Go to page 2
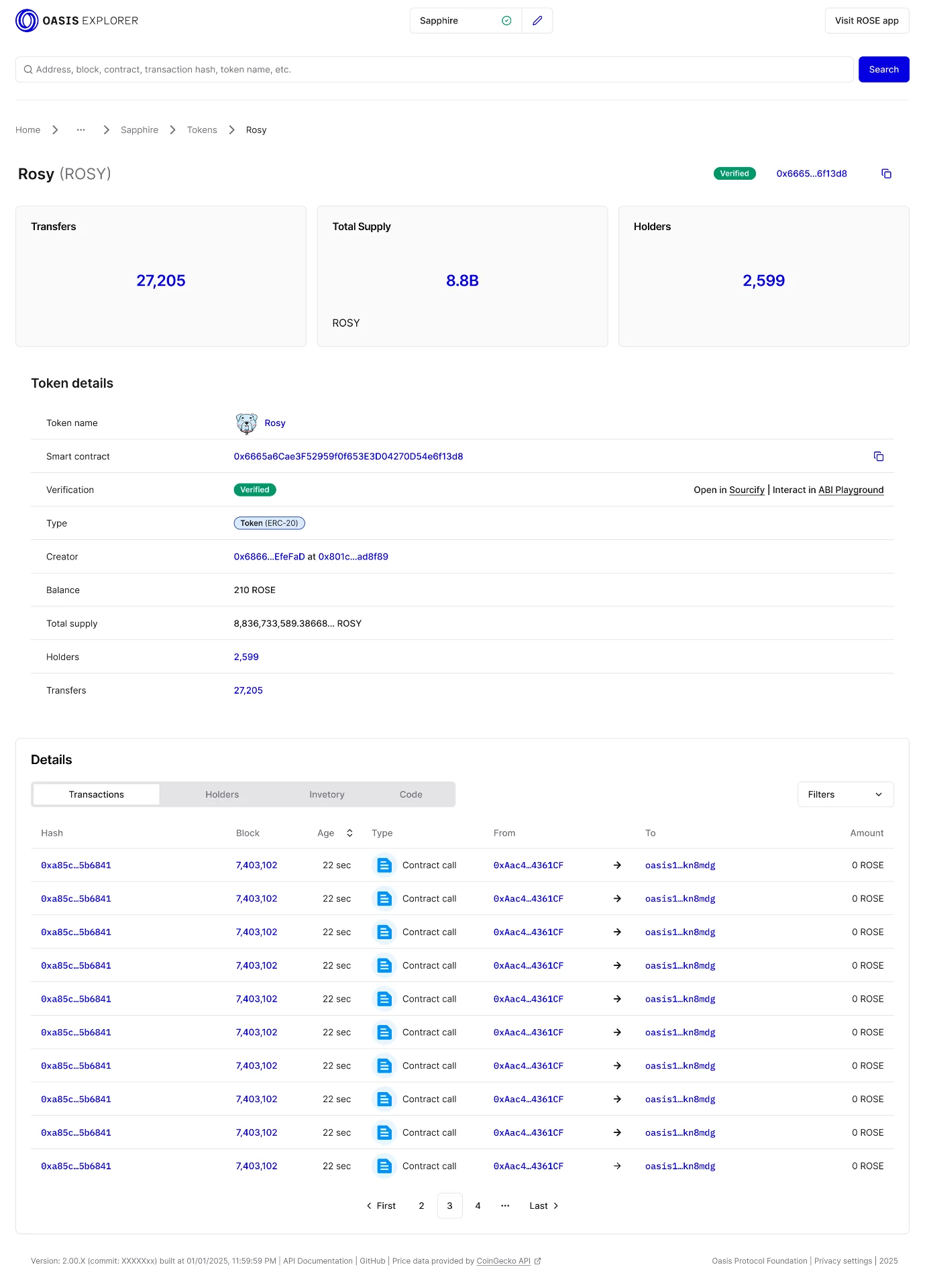The width and height of the screenshot is (925, 1288). point(421,1206)
